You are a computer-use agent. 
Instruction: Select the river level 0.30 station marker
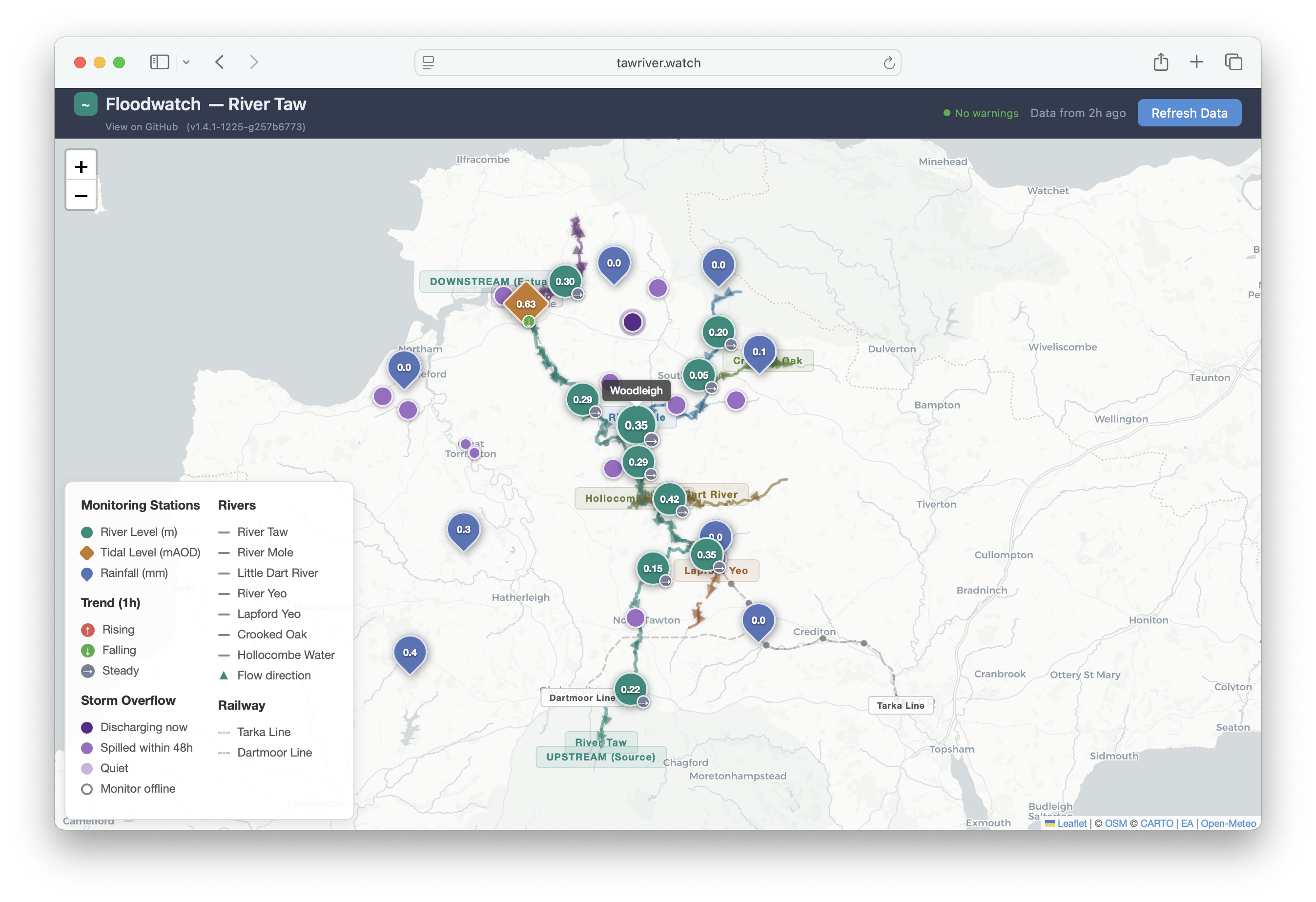[x=565, y=282]
